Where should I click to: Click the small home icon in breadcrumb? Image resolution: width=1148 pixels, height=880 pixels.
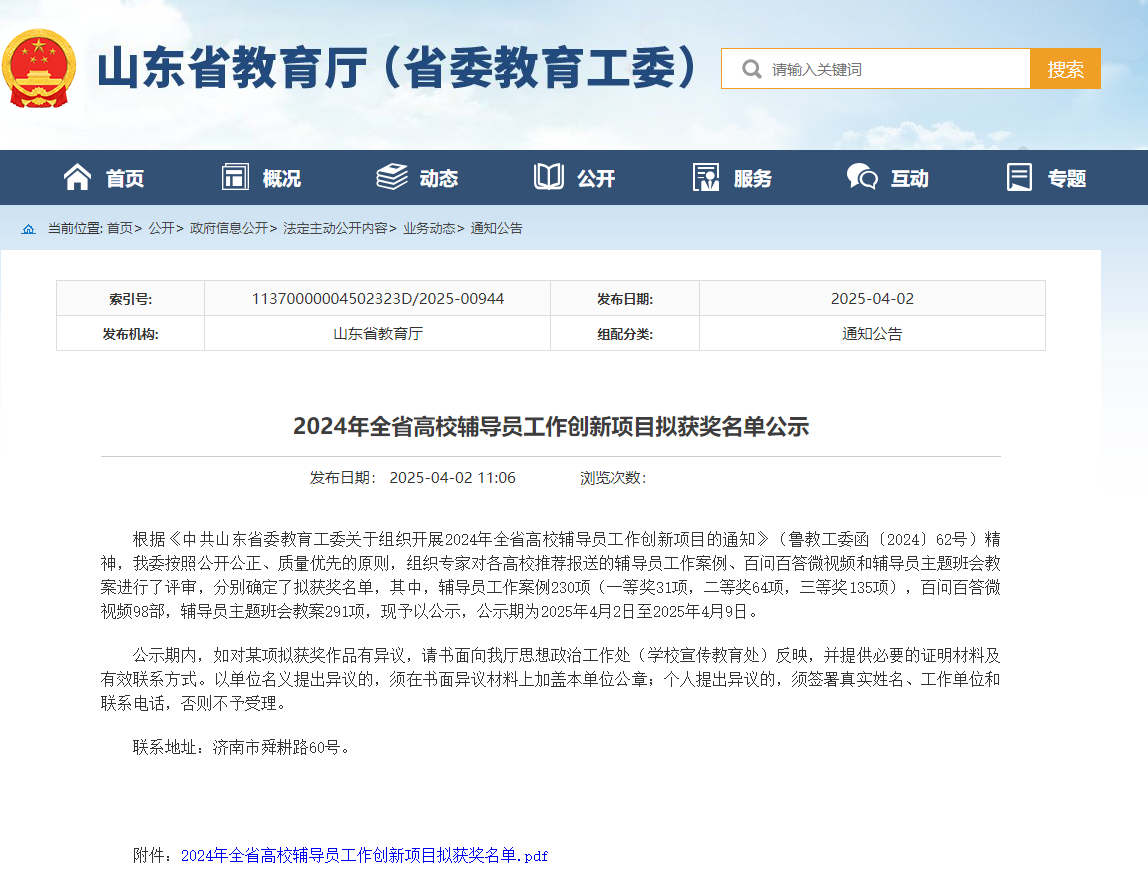[x=29, y=229]
